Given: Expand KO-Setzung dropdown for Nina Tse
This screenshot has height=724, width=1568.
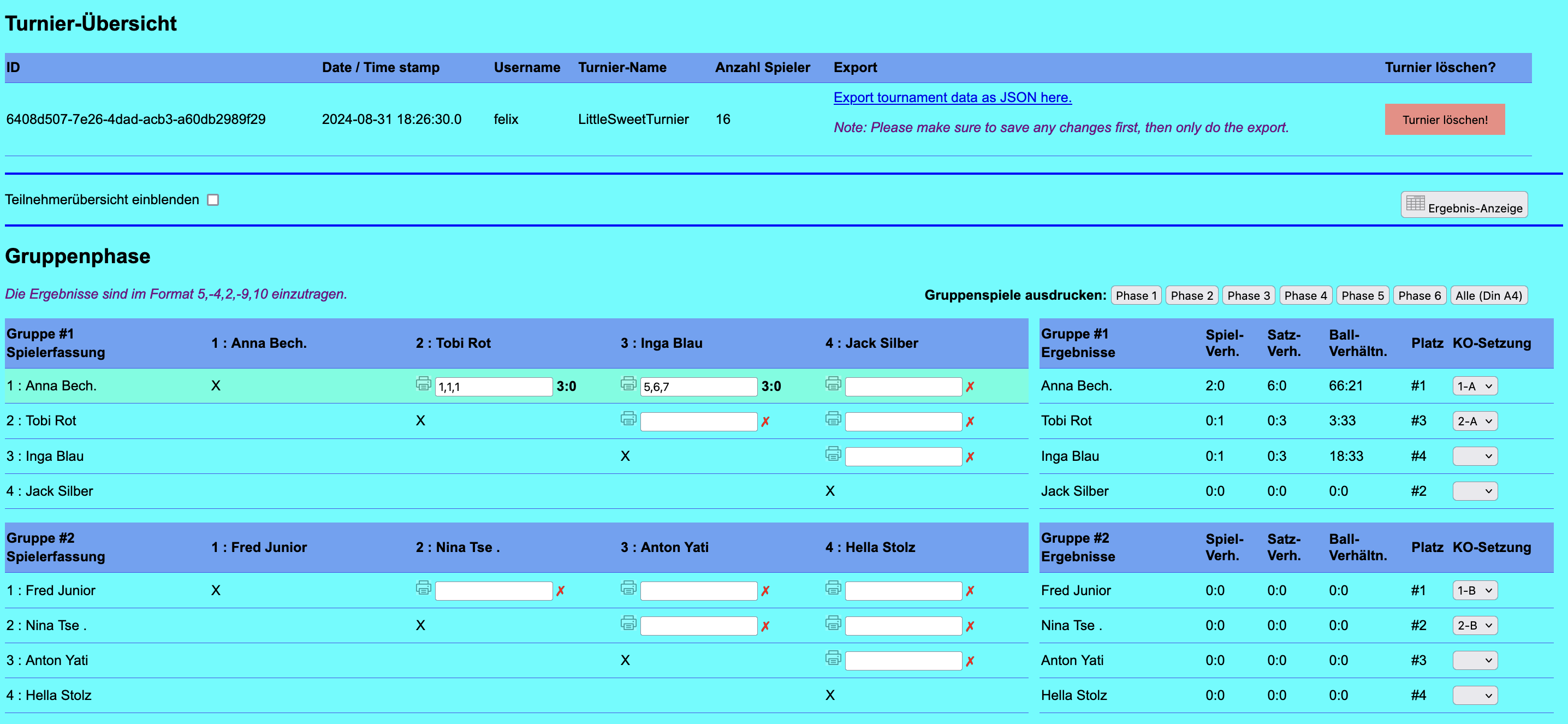Looking at the screenshot, I should [x=1474, y=625].
